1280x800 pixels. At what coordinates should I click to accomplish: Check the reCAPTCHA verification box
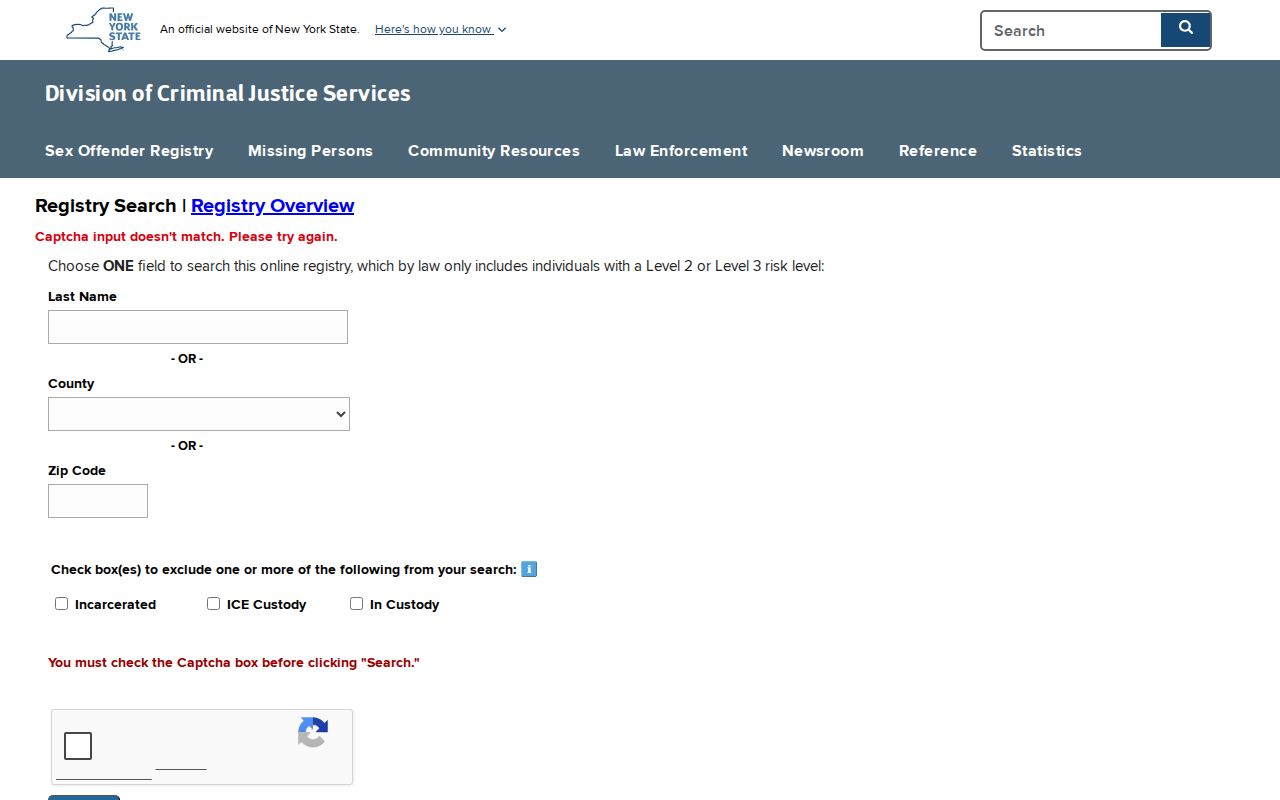pos(78,746)
